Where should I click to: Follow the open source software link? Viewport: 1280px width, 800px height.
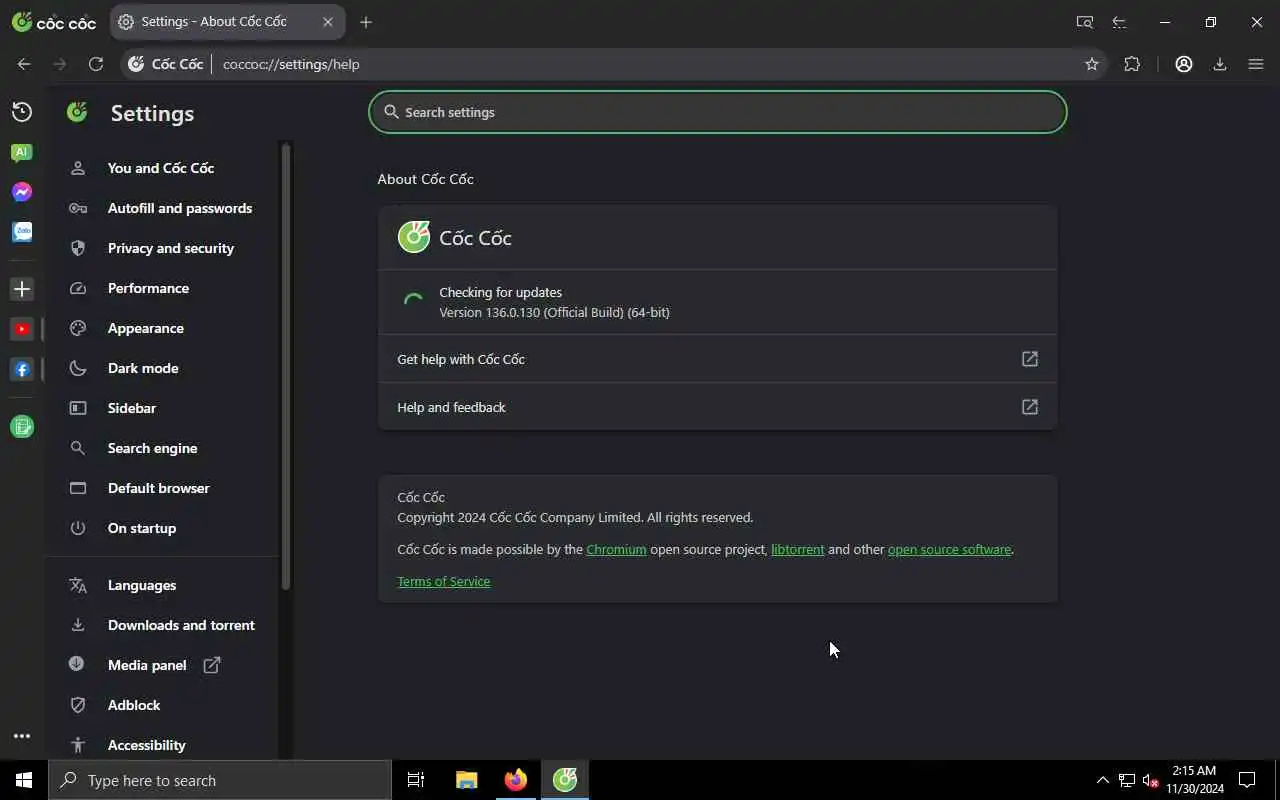click(949, 549)
